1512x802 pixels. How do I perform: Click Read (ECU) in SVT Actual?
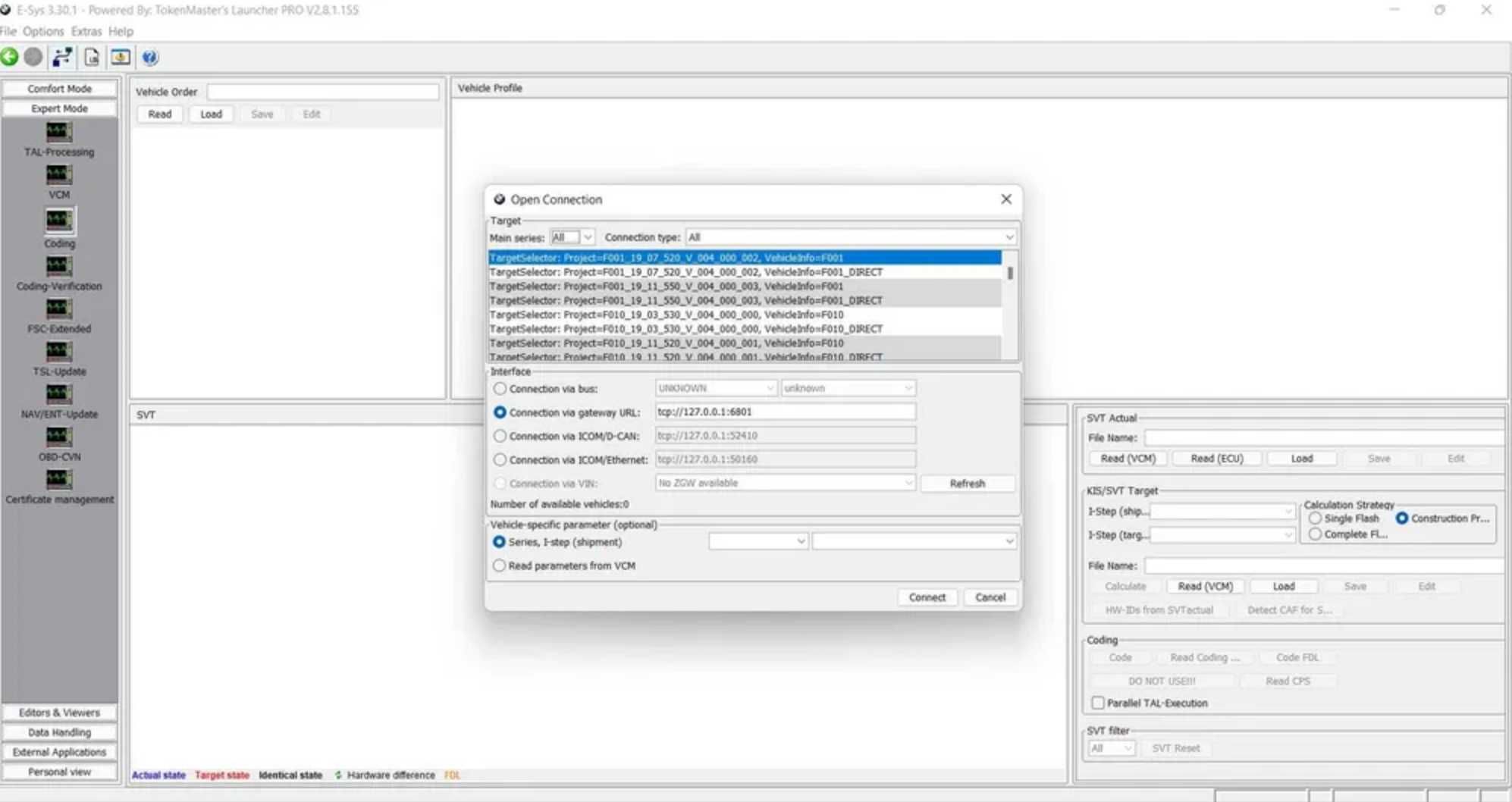point(1217,459)
